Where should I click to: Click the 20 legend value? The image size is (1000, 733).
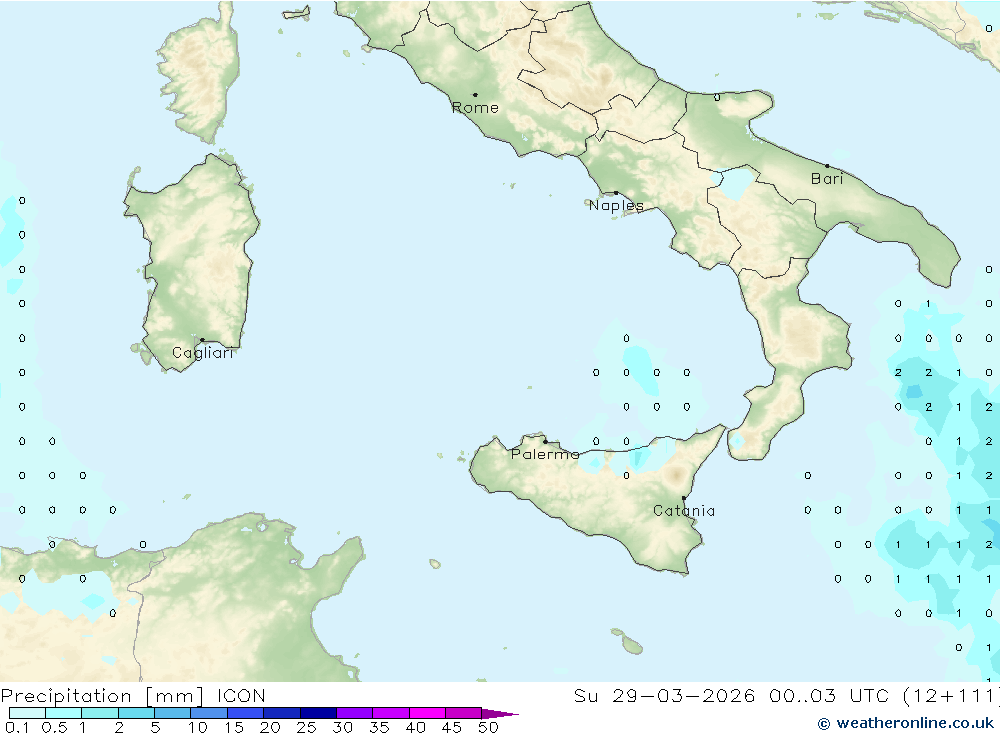pos(270,727)
